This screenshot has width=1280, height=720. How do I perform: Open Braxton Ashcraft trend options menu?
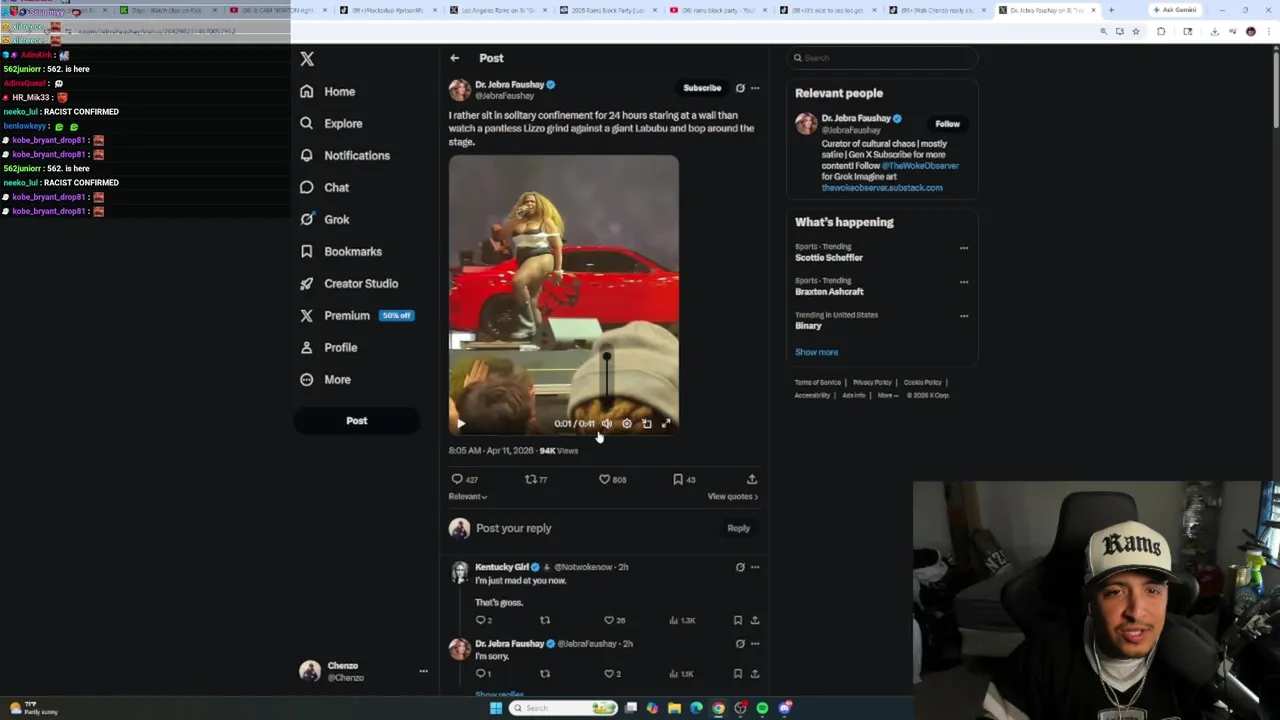pyautogui.click(x=964, y=282)
